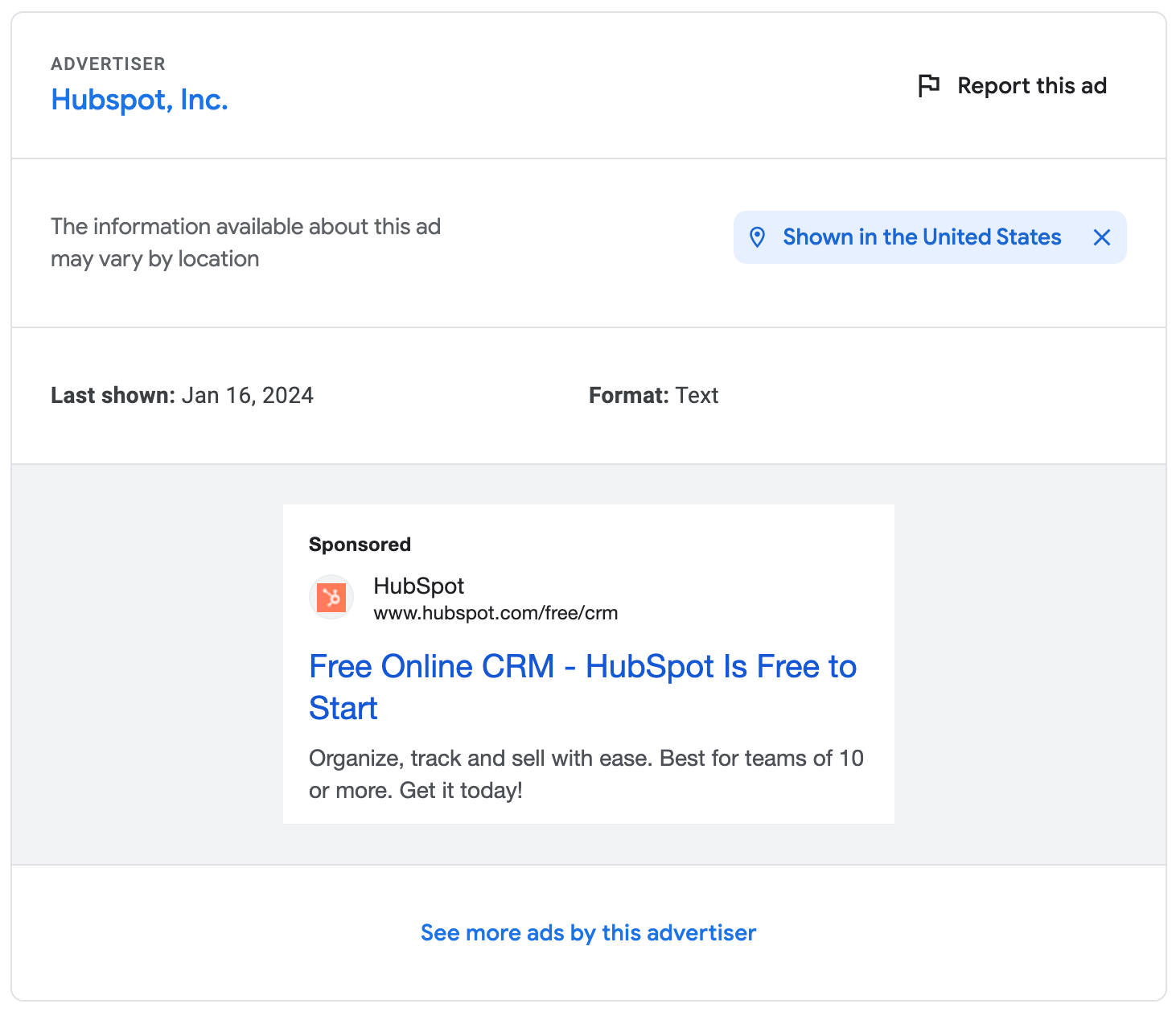Open See more ads by this advertiser
Screen dimensions: 1176x1012
tap(588, 933)
